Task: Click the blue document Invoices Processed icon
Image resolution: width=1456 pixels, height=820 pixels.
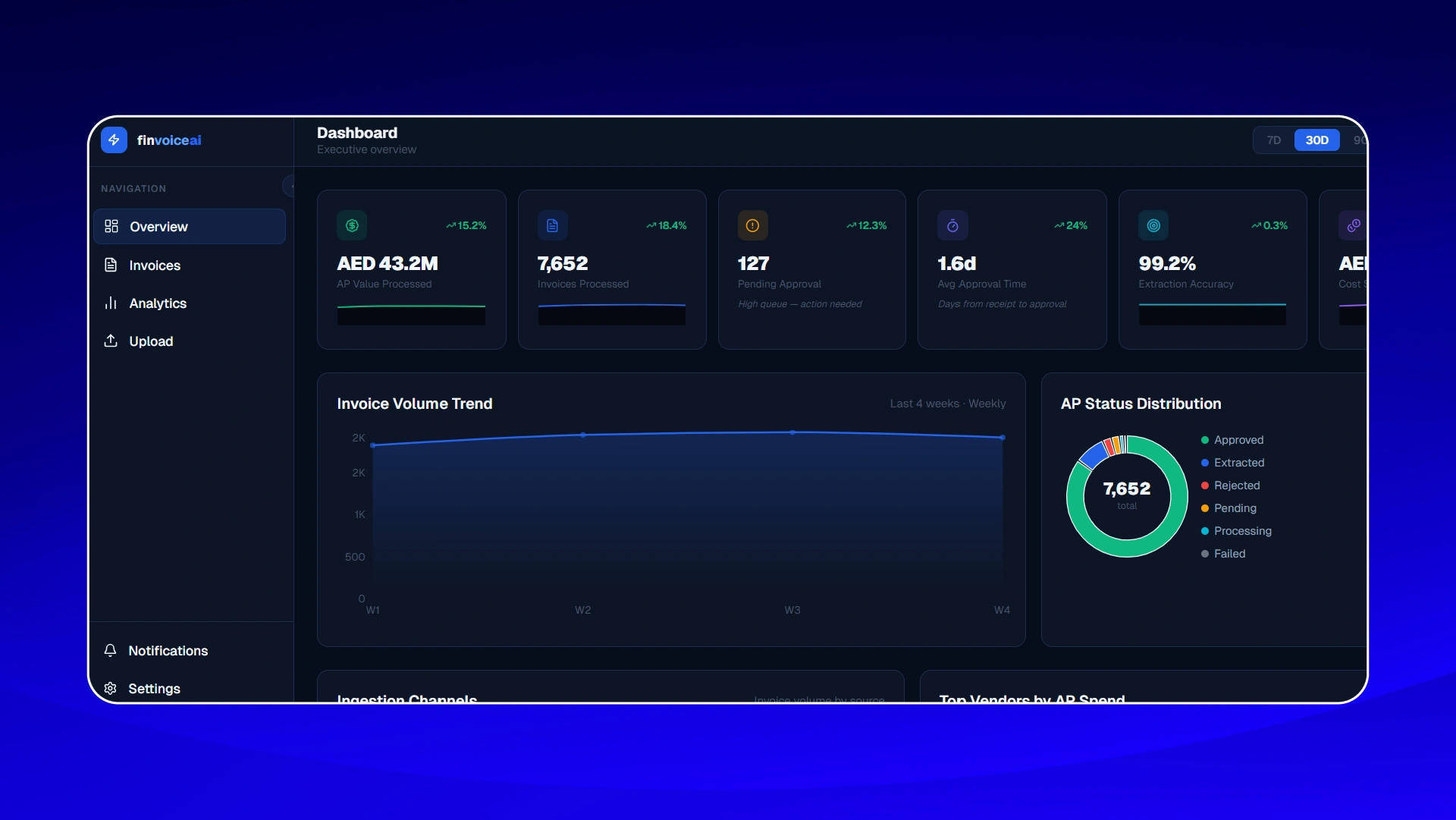Action: [552, 225]
